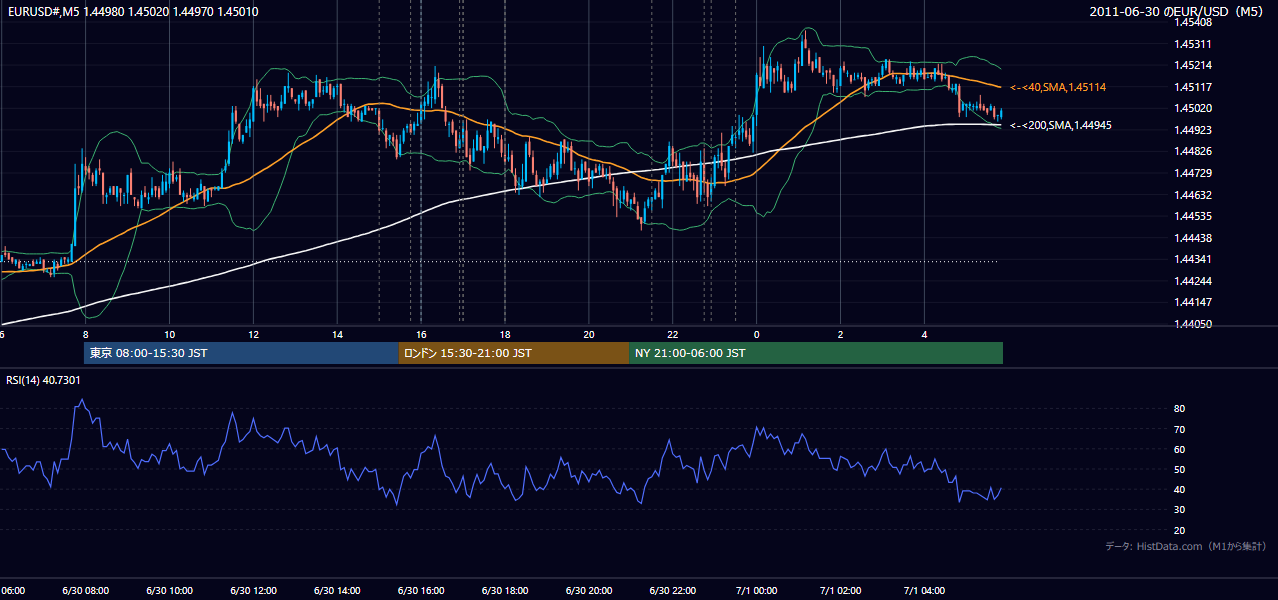
Task: Click the '6/30 14:00' bottom time label
Action: point(338,591)
